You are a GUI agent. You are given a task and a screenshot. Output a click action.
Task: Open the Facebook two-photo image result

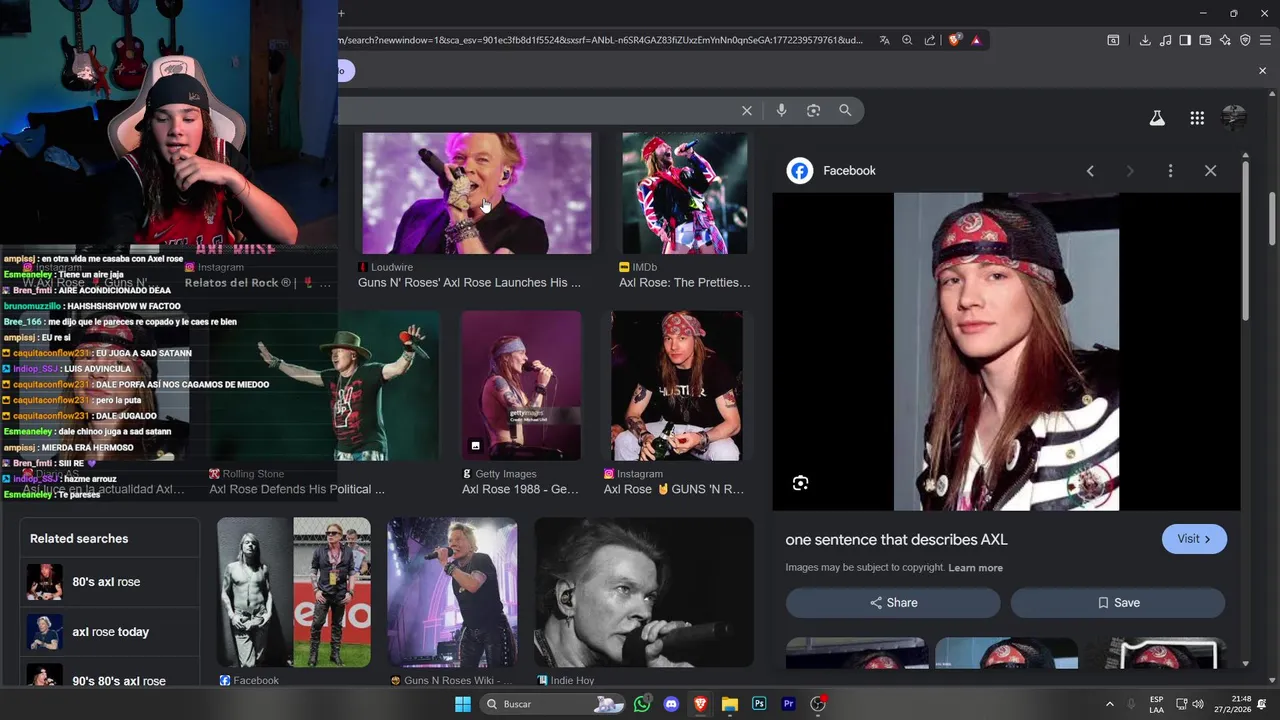pyautogui.click(x=294, y=592)
